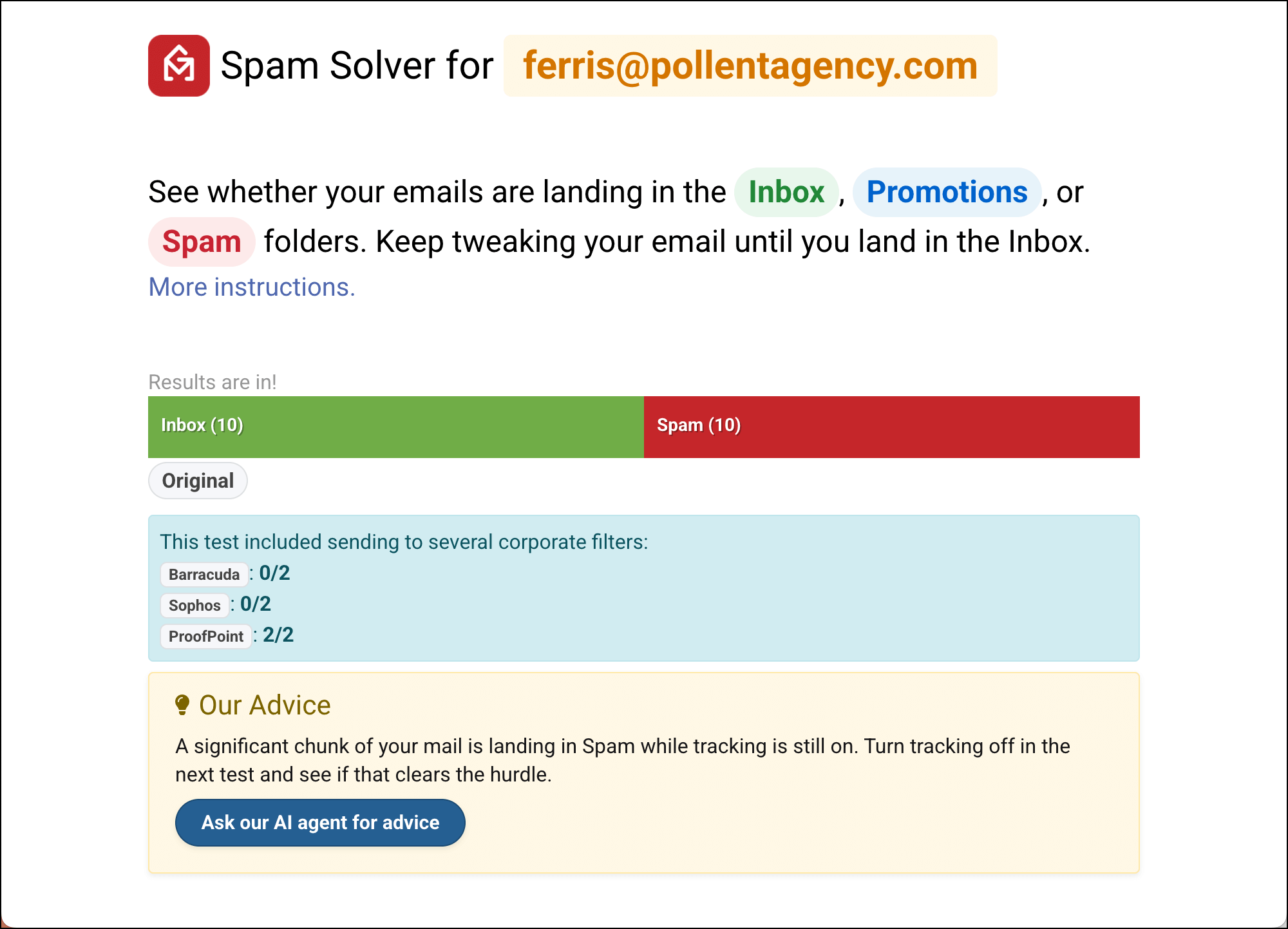1288x929 pixels.
Task: Click the green Inbox folder pill
Action: pos(786,192)
